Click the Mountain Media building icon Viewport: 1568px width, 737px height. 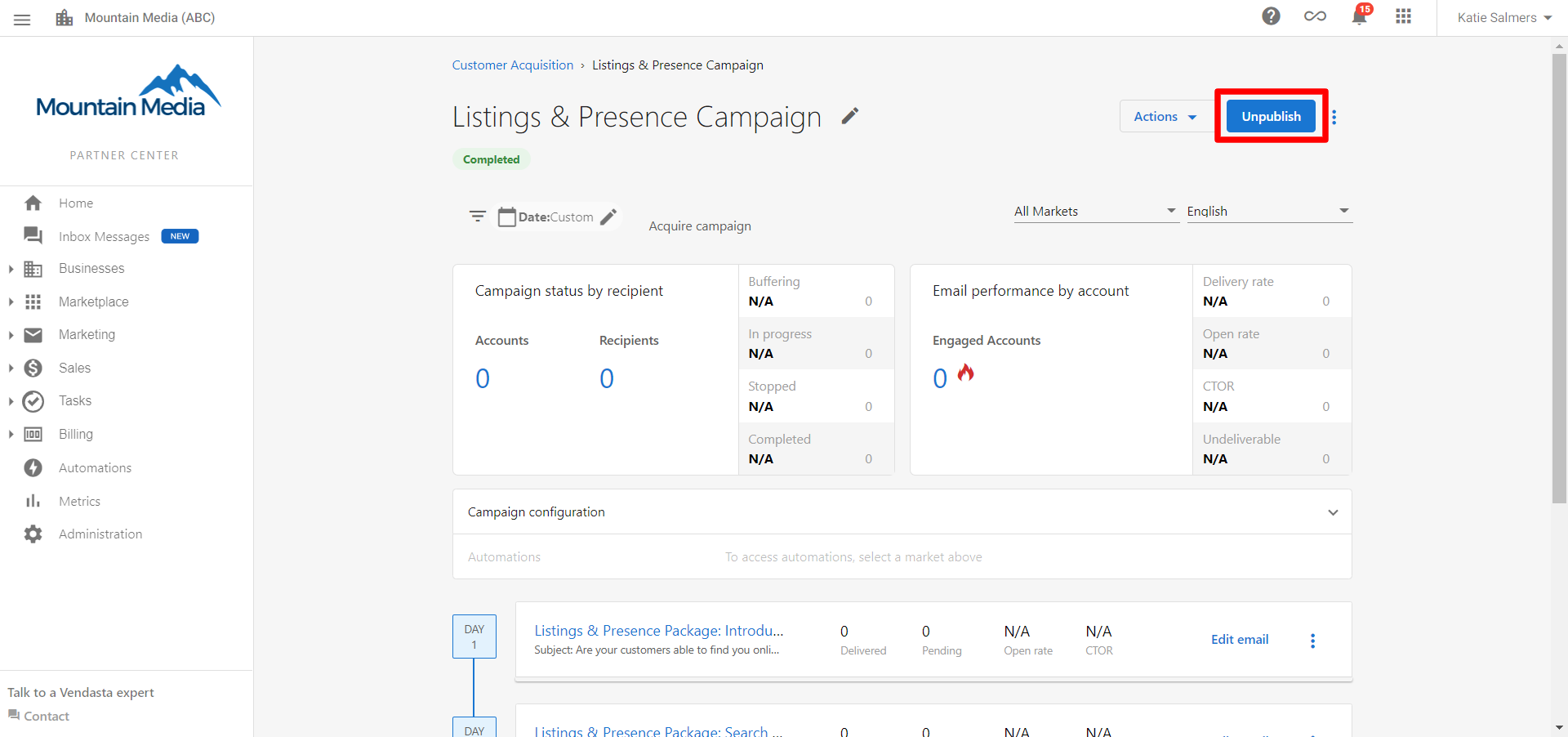coord(65,18)
